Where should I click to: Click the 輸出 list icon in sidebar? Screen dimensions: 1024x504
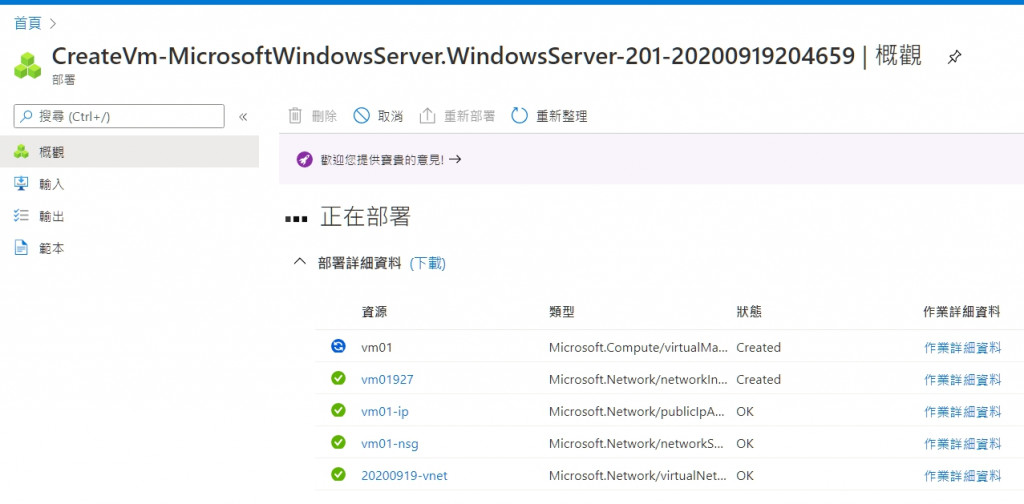pos(22,215)
